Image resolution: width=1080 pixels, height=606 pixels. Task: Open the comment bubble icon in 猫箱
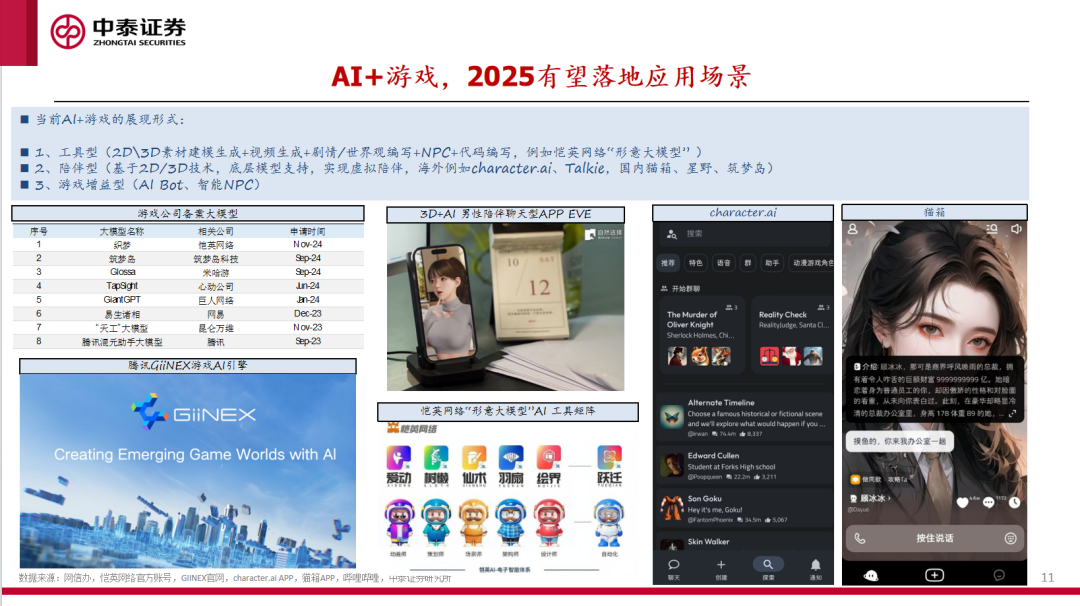[x=988, y=503]
